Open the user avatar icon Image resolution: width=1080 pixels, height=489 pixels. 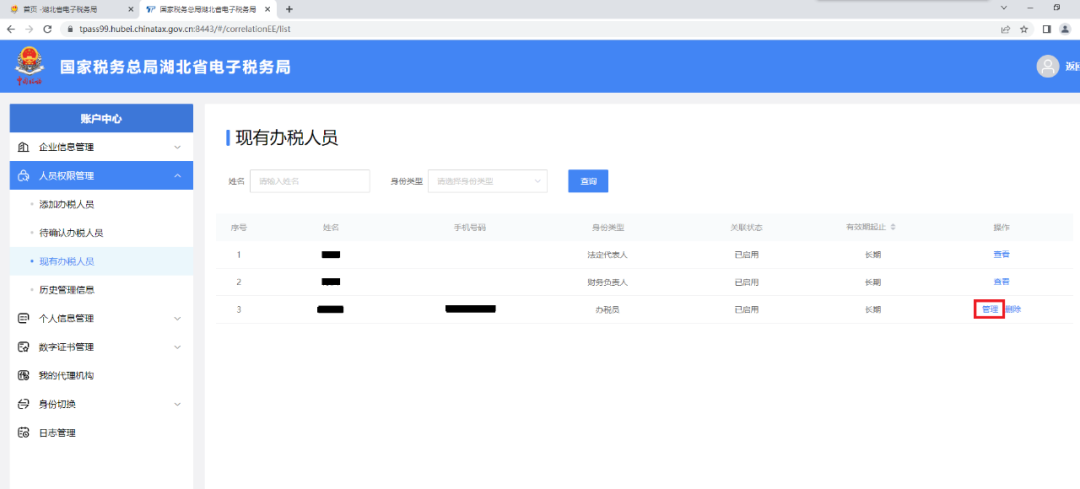pyautogui.click(x=1048, y=66)
